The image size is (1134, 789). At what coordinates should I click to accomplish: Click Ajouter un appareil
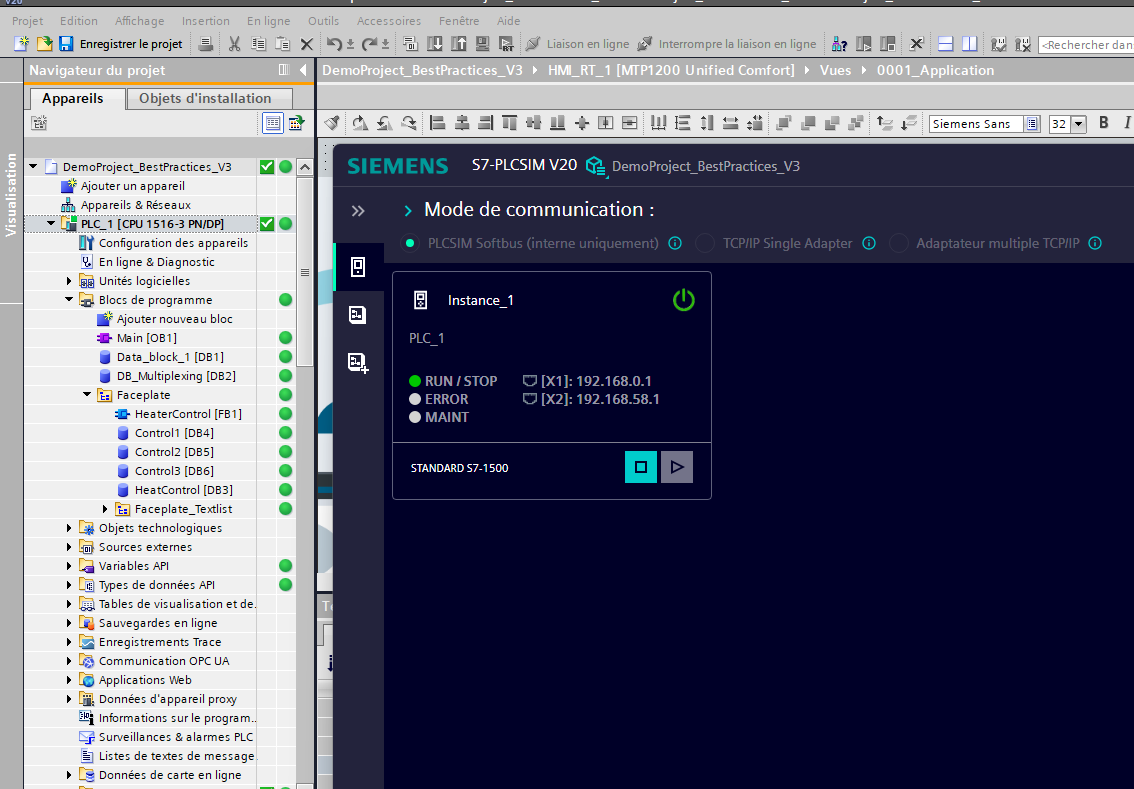tap(132, 186)
